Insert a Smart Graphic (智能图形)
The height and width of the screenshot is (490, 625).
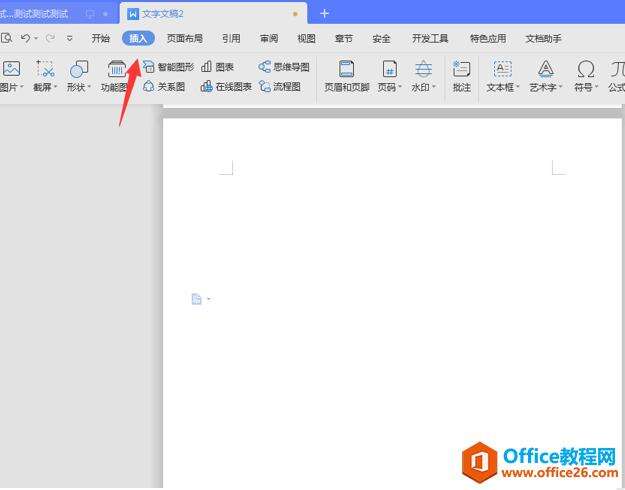(x=168, y=67)
